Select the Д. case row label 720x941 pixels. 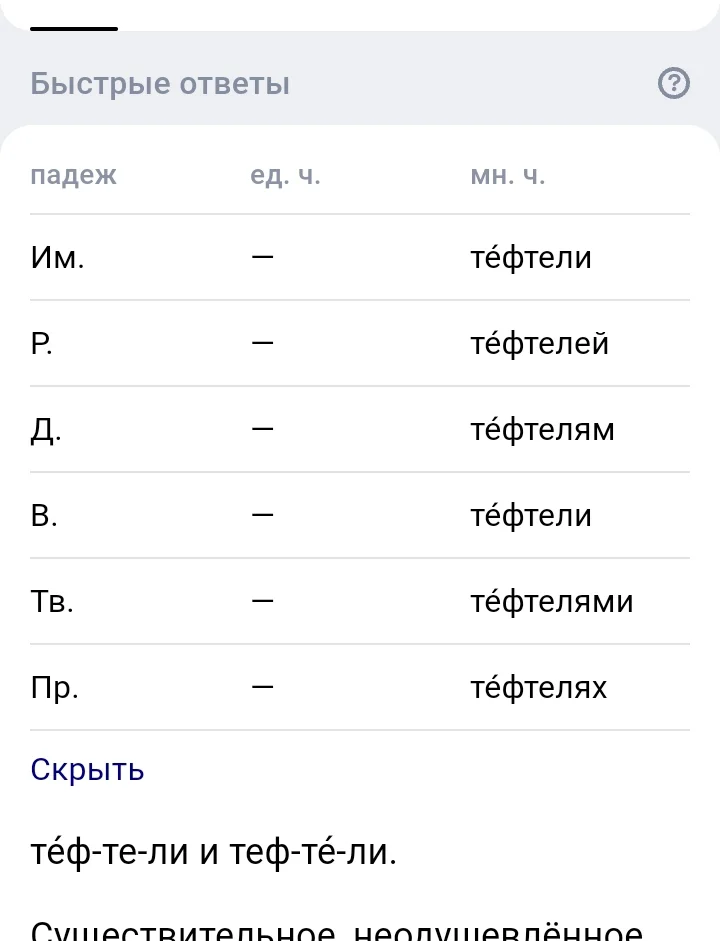pos(46,431)
